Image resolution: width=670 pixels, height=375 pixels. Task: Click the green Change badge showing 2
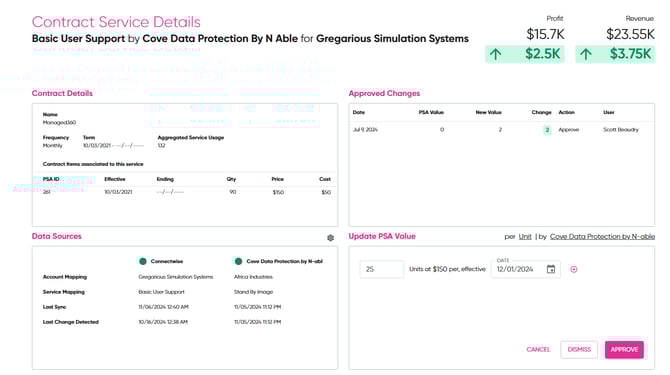click(x=547, y=130)
